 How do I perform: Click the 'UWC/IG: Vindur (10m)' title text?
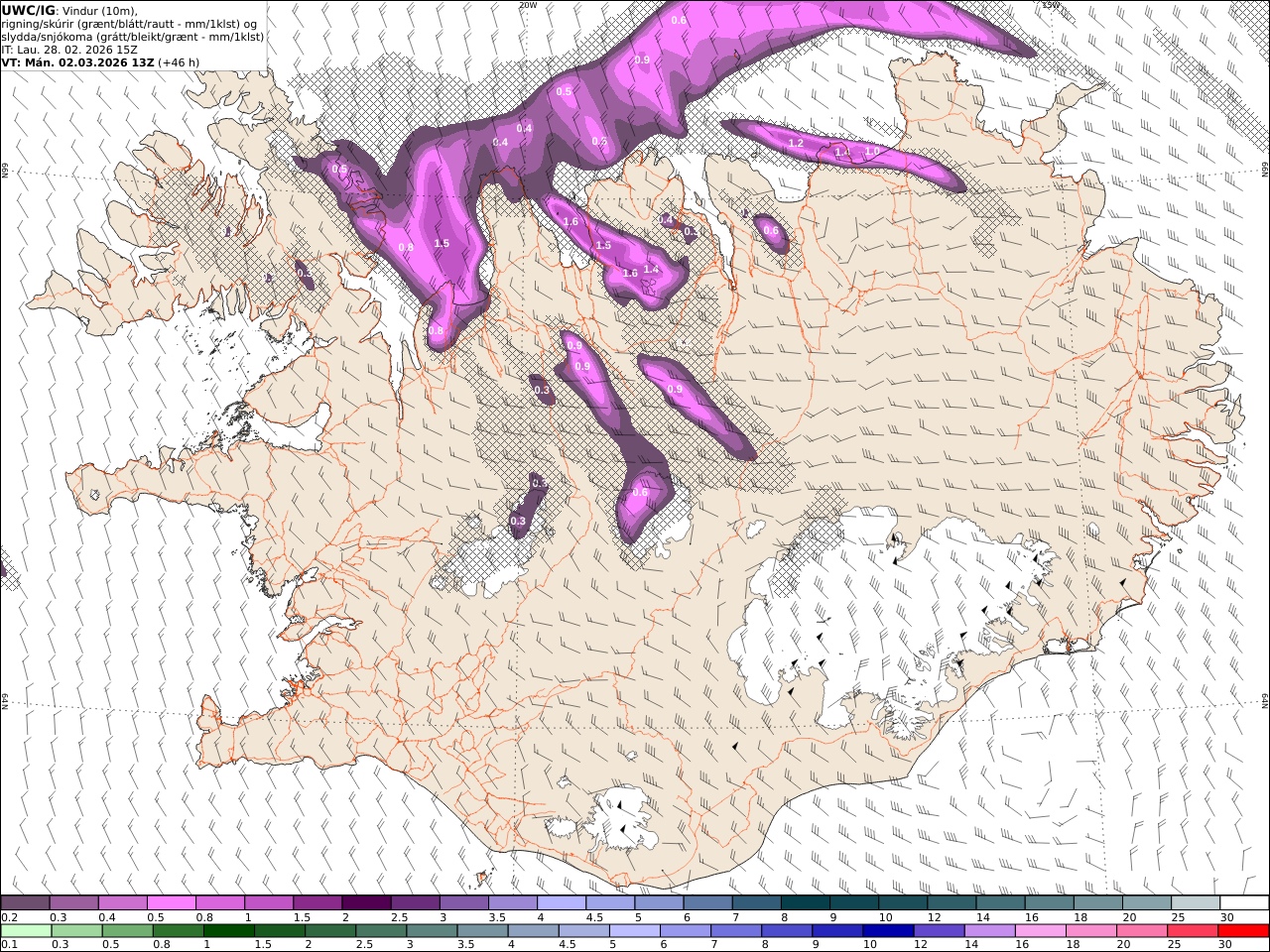pos(69,10)
